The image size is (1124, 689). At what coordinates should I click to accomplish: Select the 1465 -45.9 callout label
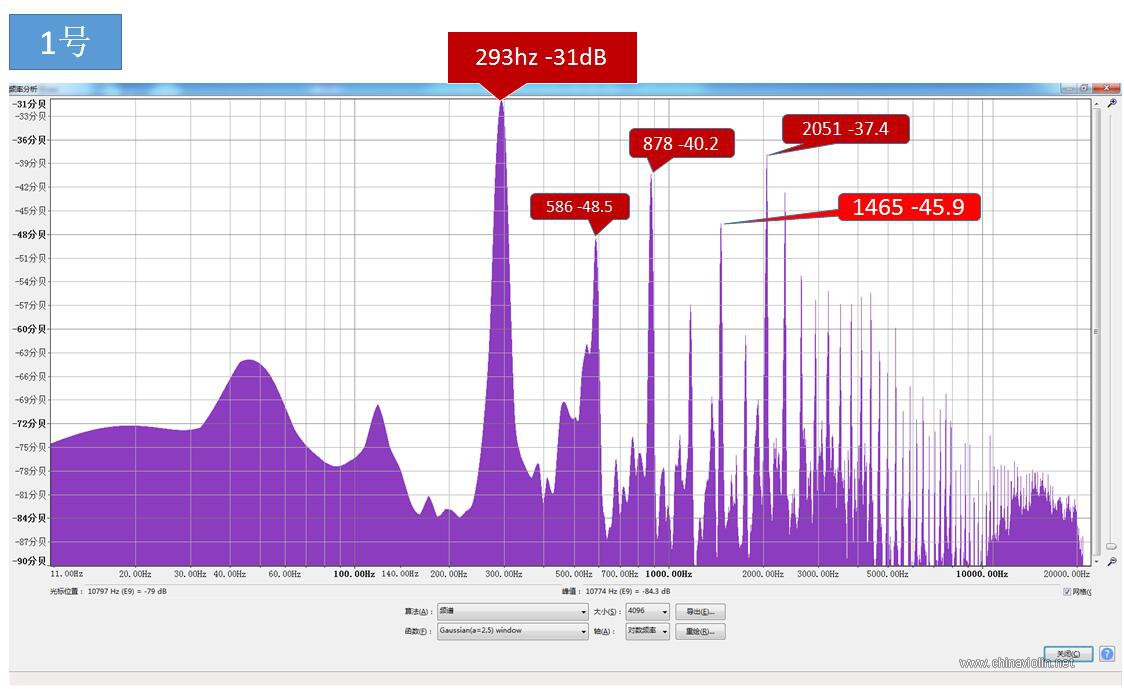point(908,207)
